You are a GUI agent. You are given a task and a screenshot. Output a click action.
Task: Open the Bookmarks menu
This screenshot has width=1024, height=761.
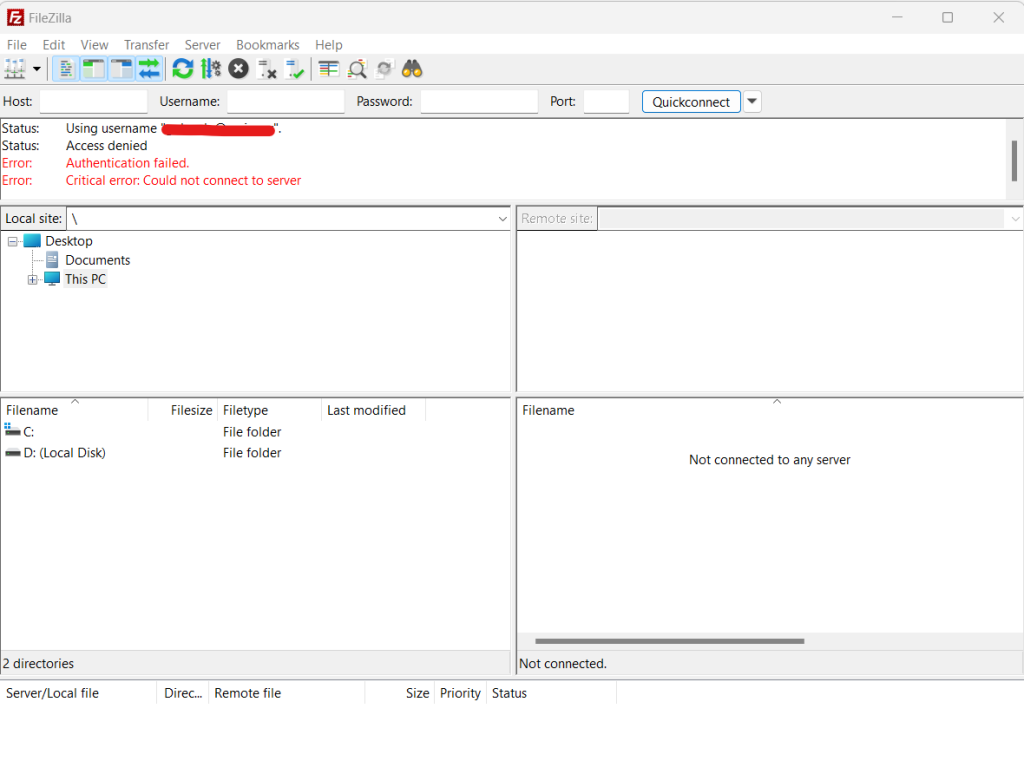pyautogui.click(x=267, y=44)
